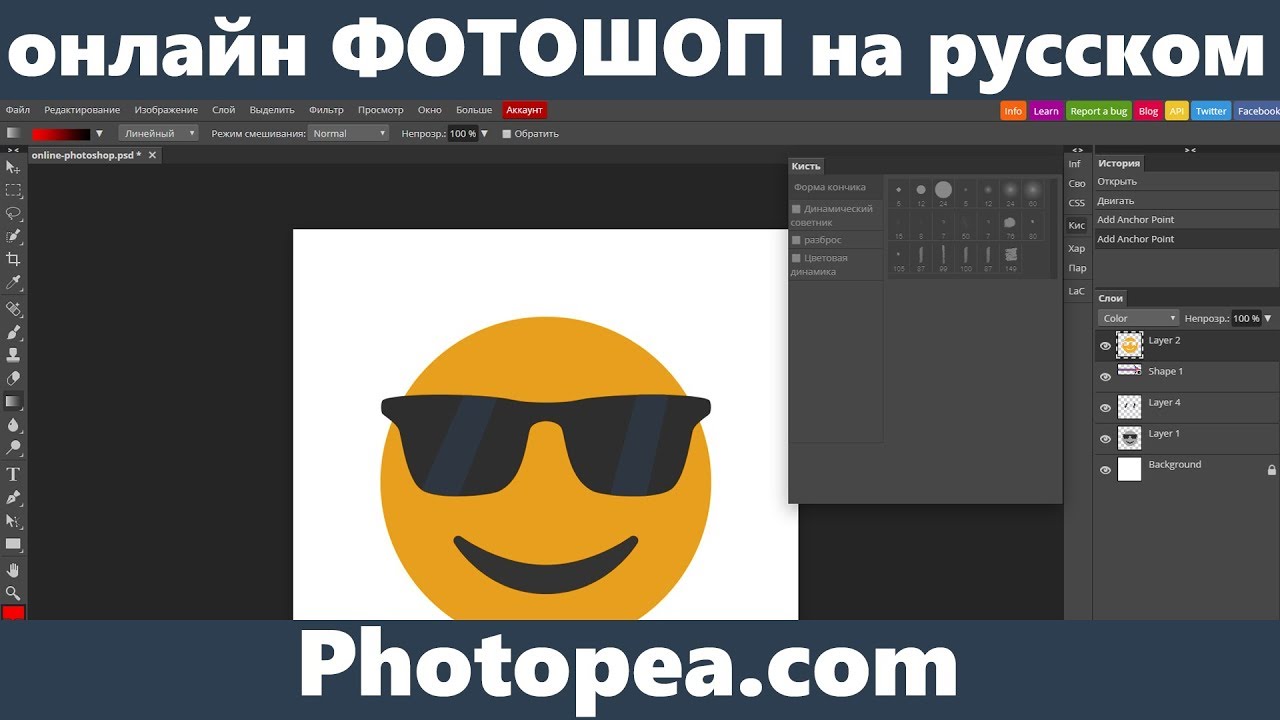Viewport: 1280px width, 720px height.
Task: Open the gradient picker dropdown arrow
Action: tap(99, 133)
